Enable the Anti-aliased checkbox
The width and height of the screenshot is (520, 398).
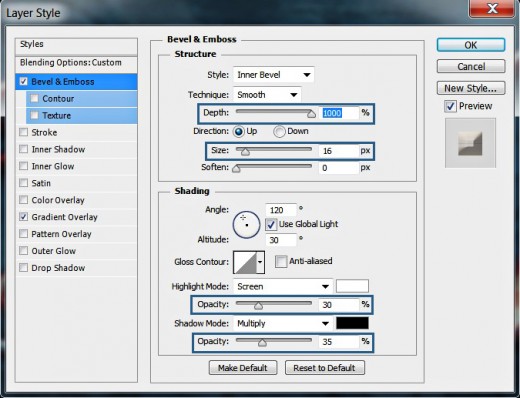pos(281,261)
